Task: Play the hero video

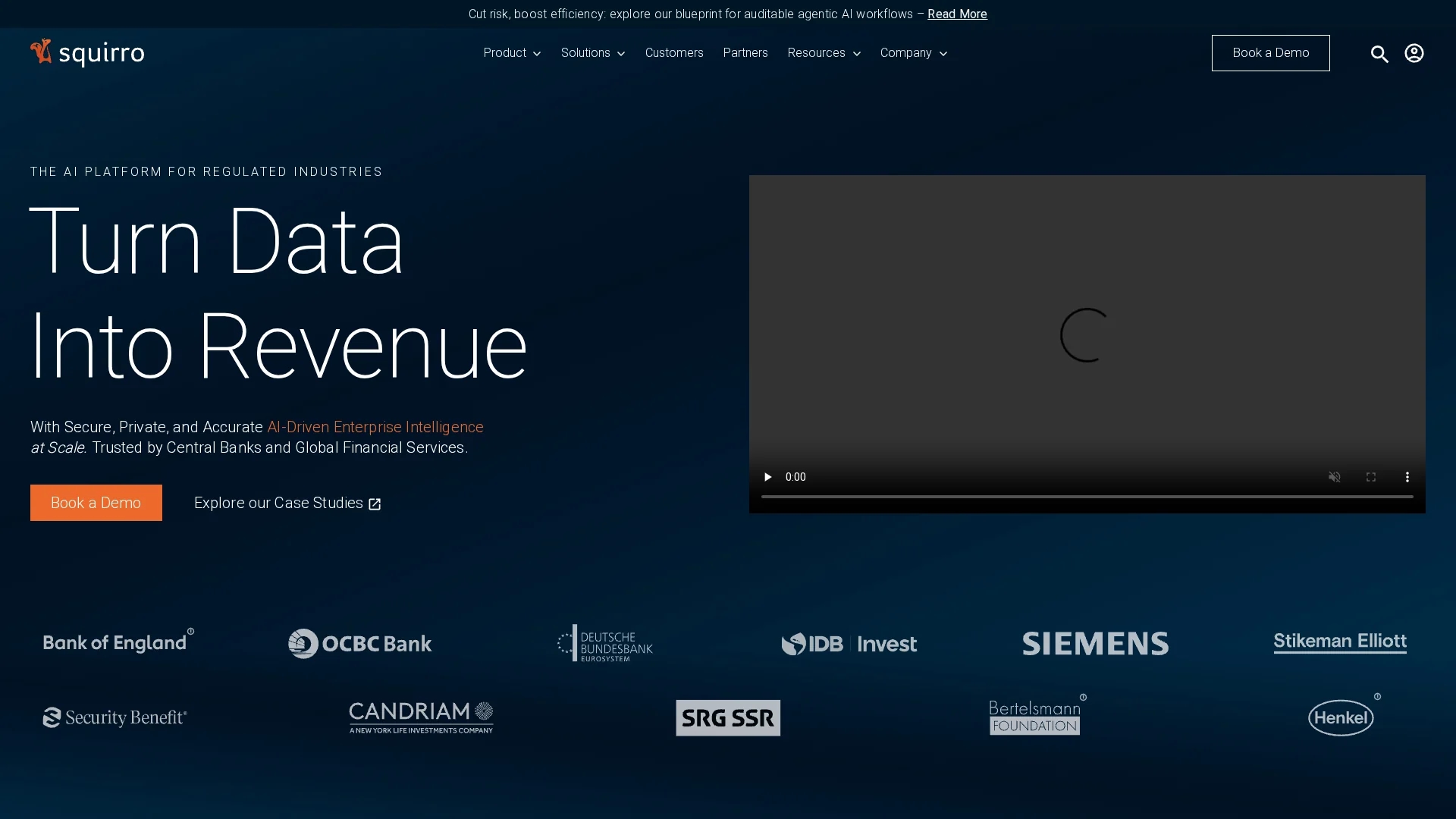Action: pyautogui.click(x=767, y=477)
